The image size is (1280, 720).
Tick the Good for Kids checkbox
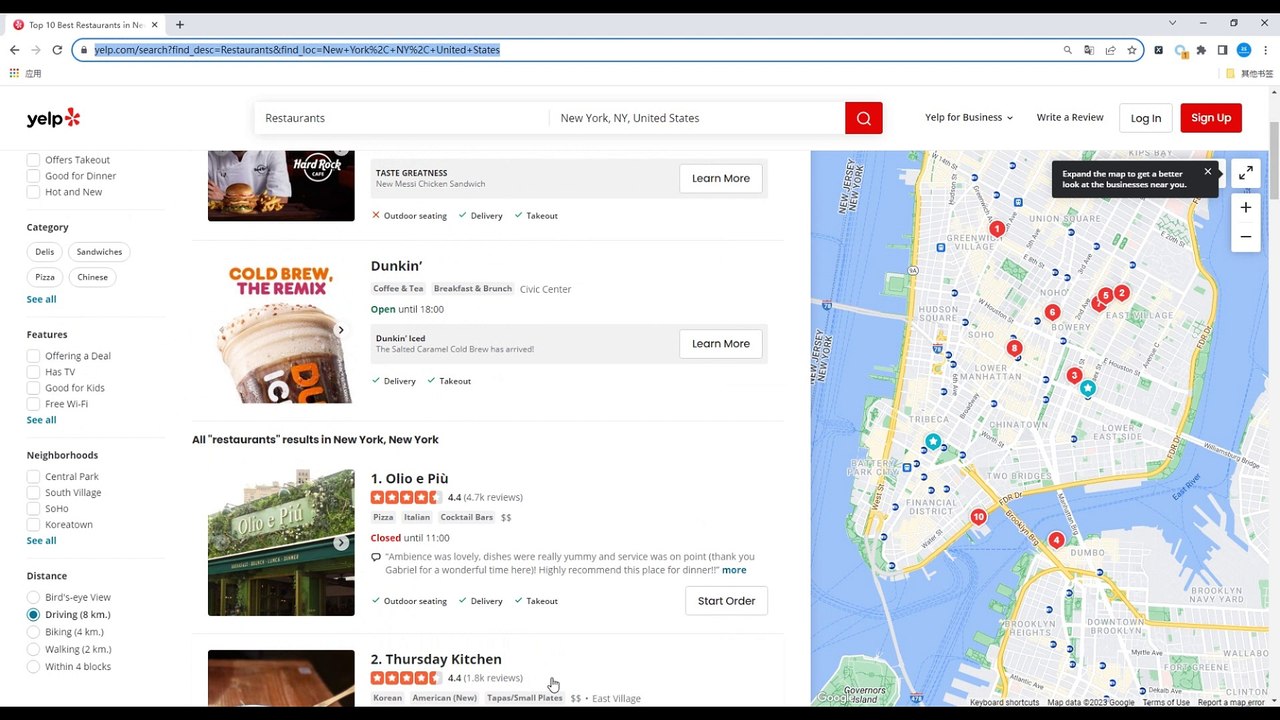33,388
